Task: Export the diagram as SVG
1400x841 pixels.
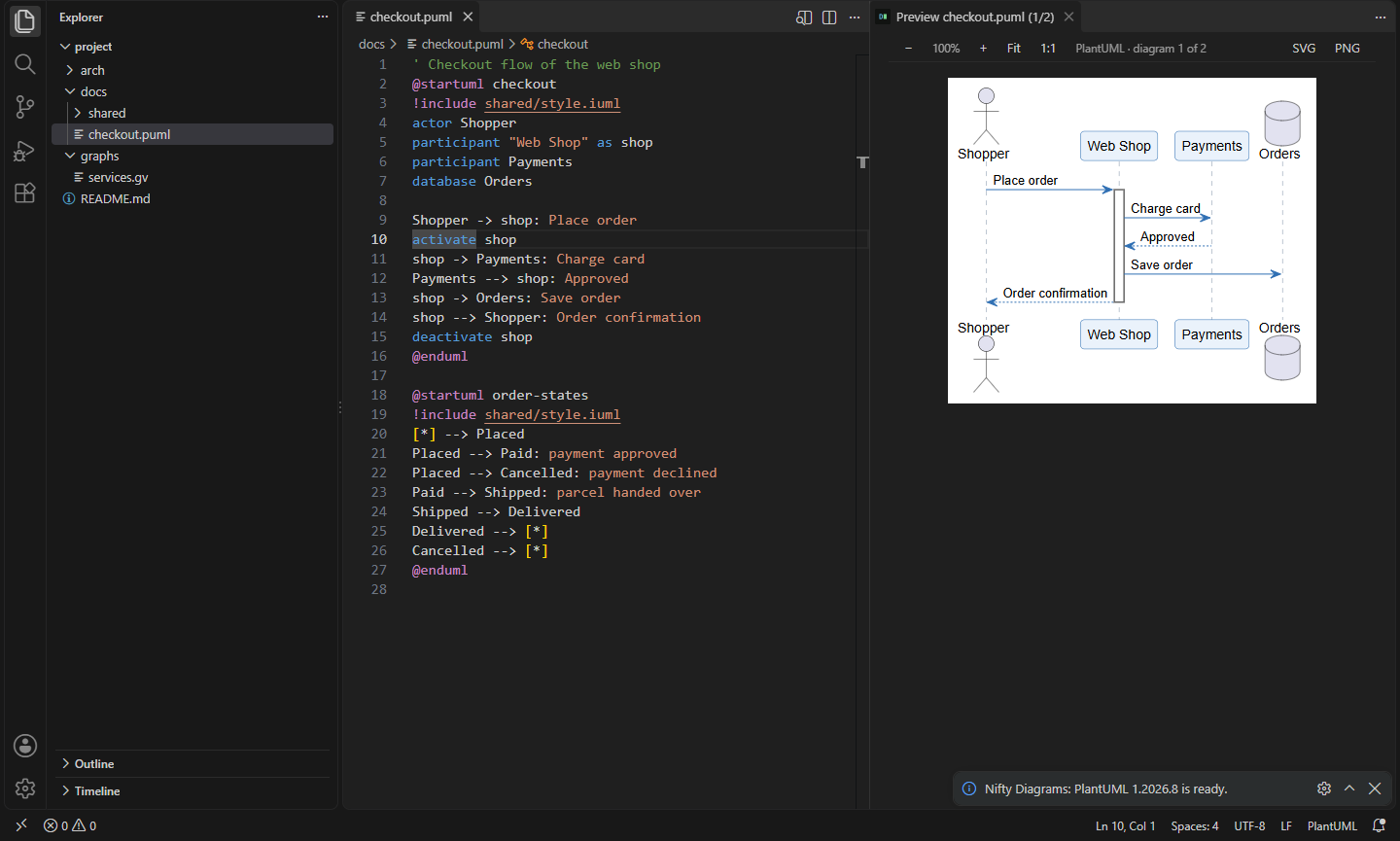Action: (1304, 48)
